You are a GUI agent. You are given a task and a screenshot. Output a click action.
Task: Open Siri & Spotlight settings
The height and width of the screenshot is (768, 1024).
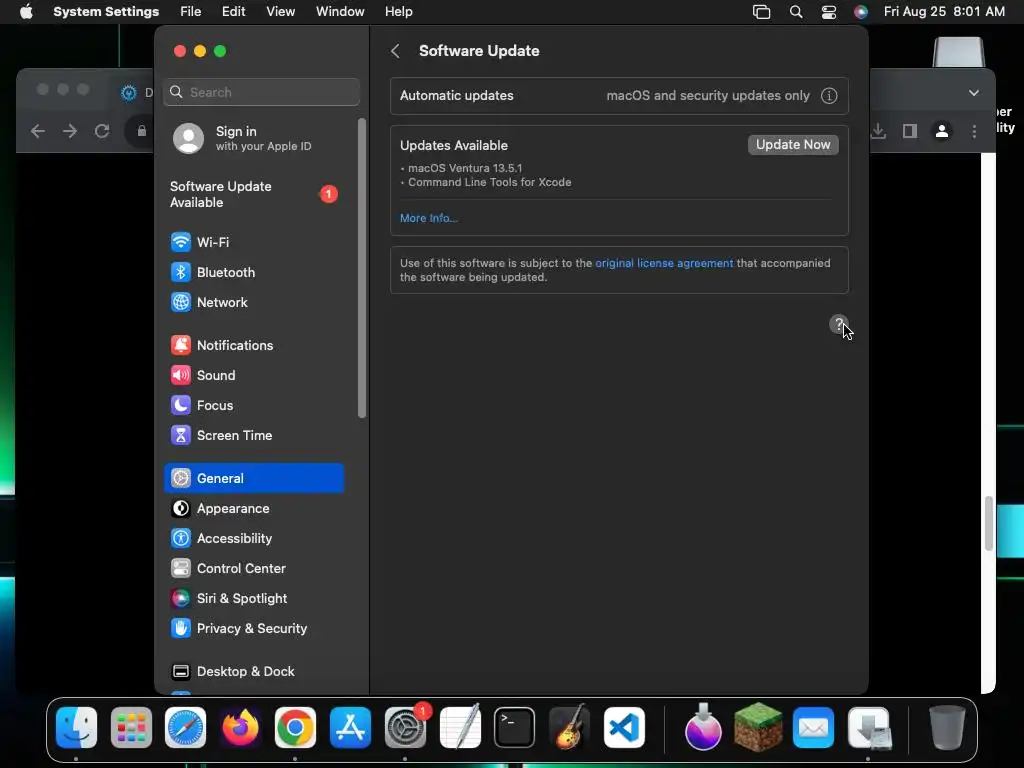[x=254, y=599]
